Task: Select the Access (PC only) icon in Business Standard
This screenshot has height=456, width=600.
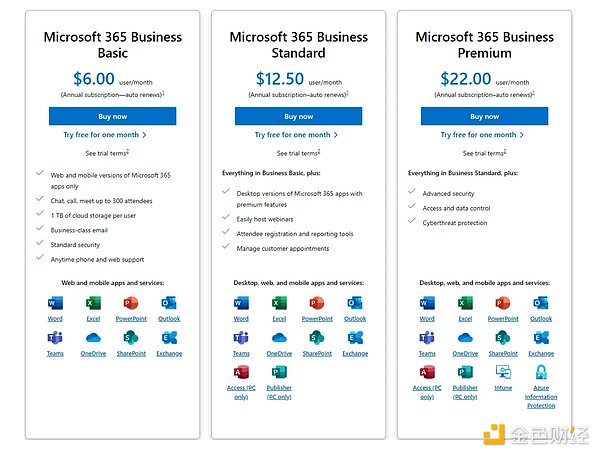Action: (241, 372)
